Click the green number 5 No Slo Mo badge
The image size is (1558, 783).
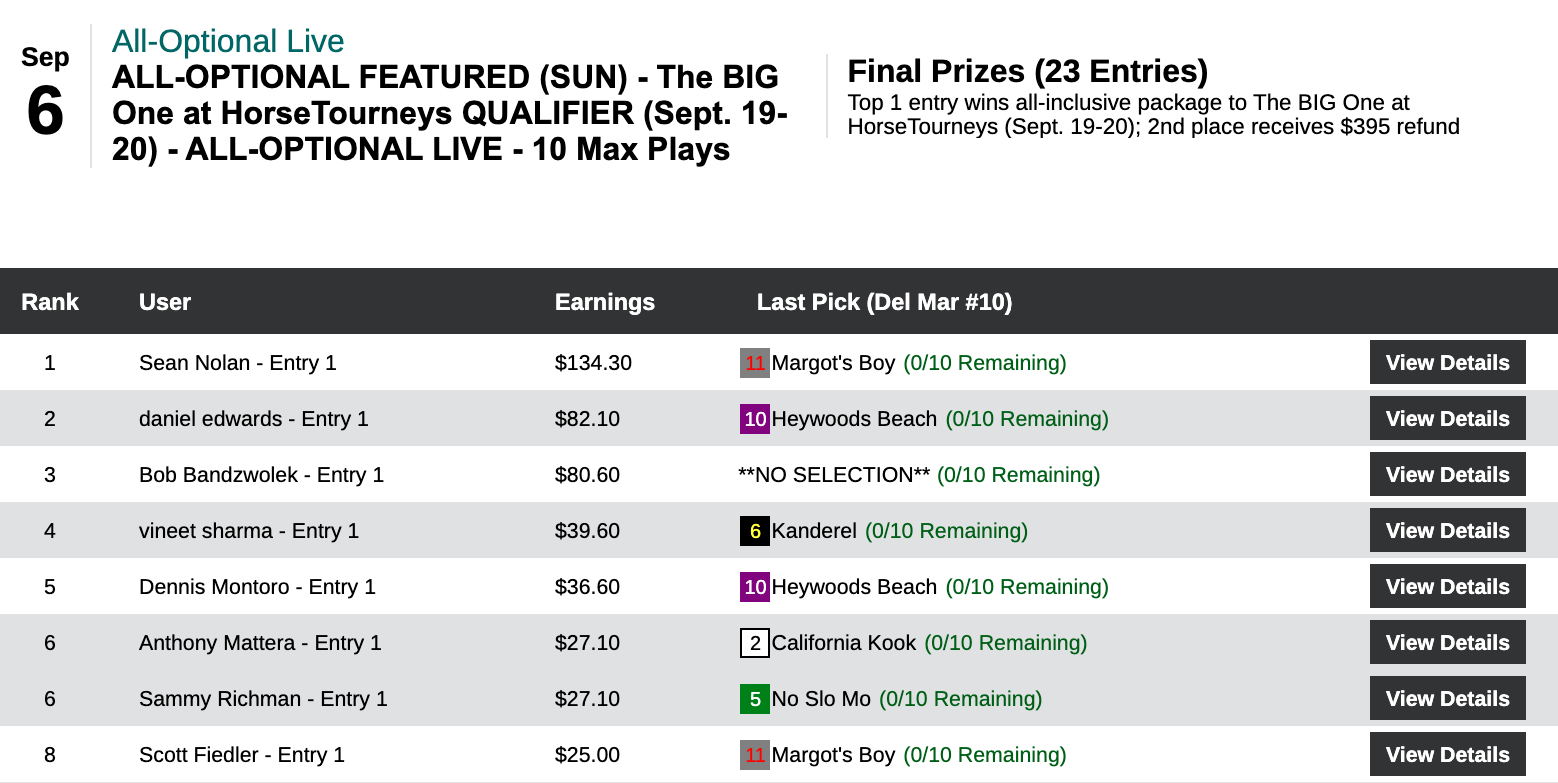[754, 699]
